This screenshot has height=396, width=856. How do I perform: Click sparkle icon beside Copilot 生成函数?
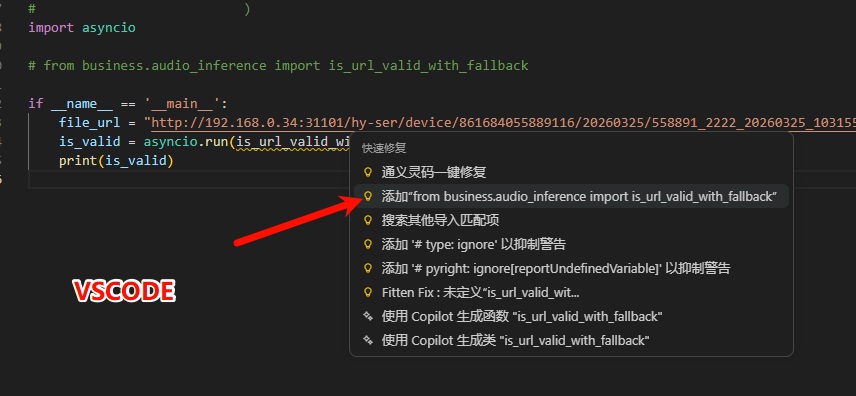coord(368,316)
